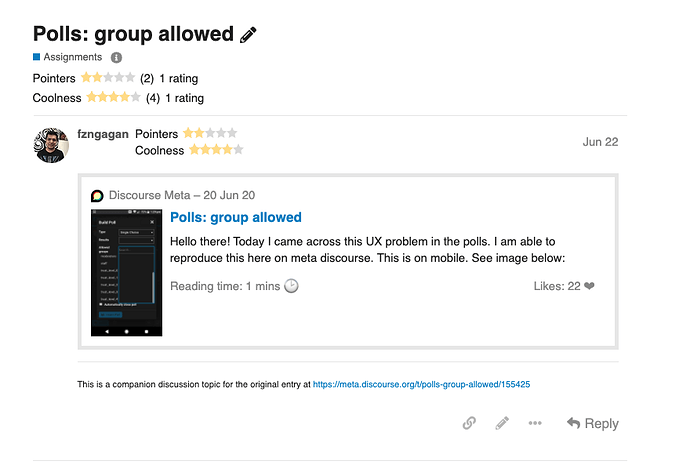Click the blue Assignments category badge square
The image size is (690, 472).
(x=37, y=57)
